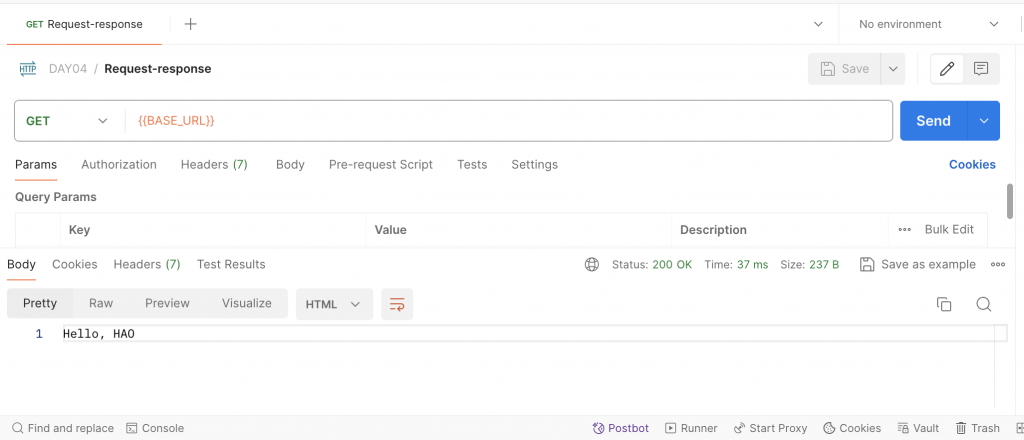The height and width of the screenshot is (440, 1024).
Task: Expand the Send button arrow
Action: [x=984, y=121]
